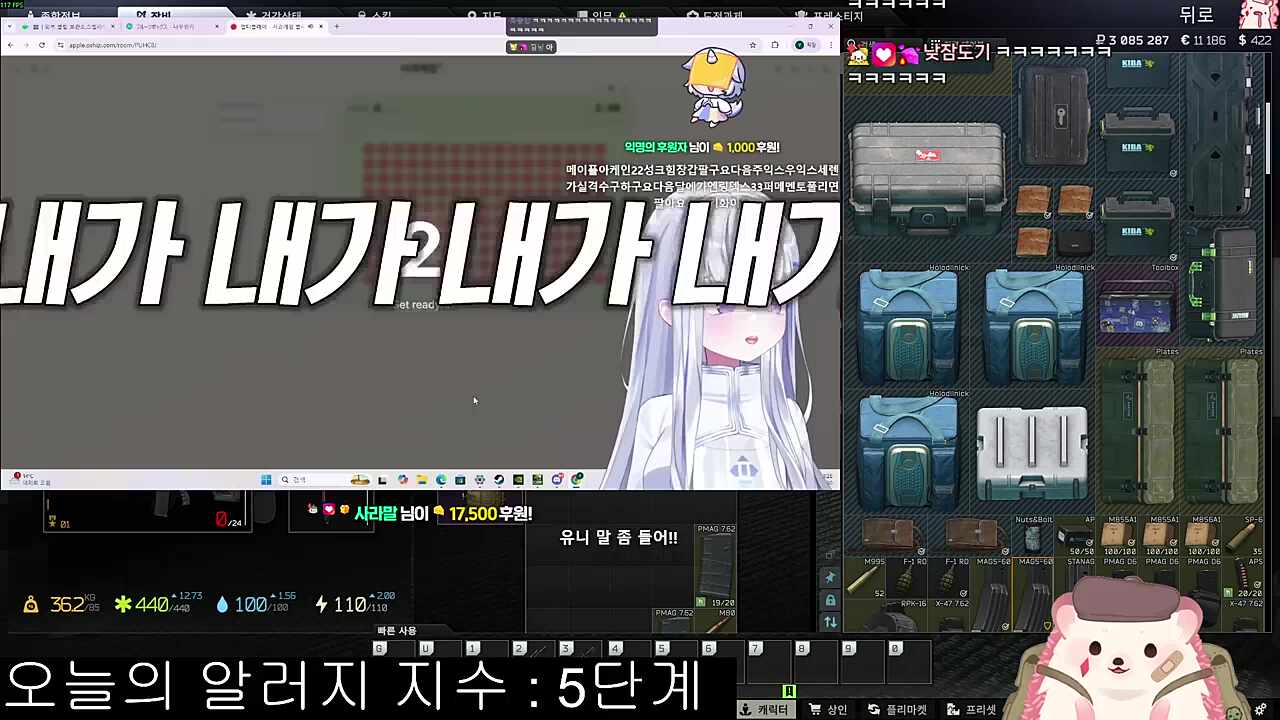Viewport: 1280px width, 720px height.
Task: Open the 플리마켓 flea market tab
Action: click(897, 709)
